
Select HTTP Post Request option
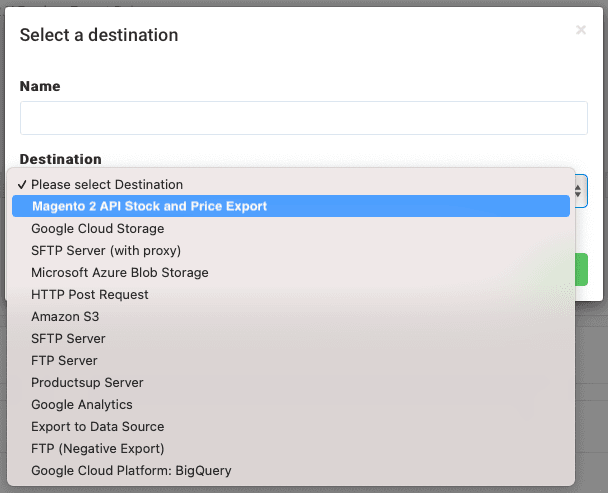(x=90, y=294)
